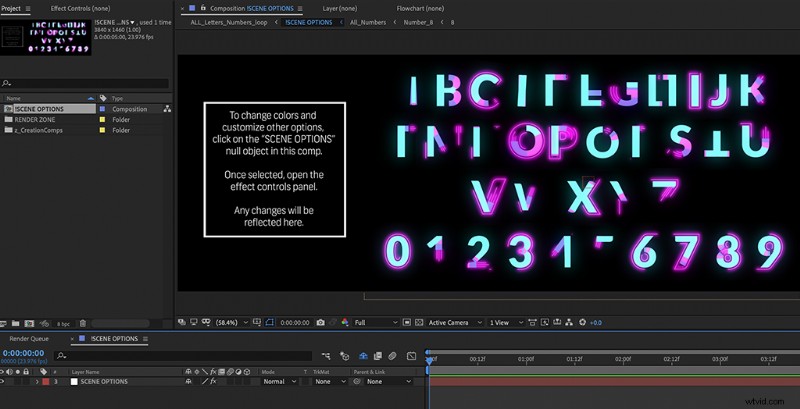Toggle Motion Blur enable switch in timeline
Image resolution: width=800 pixels, height=409 pixels.
click(392, 356)
